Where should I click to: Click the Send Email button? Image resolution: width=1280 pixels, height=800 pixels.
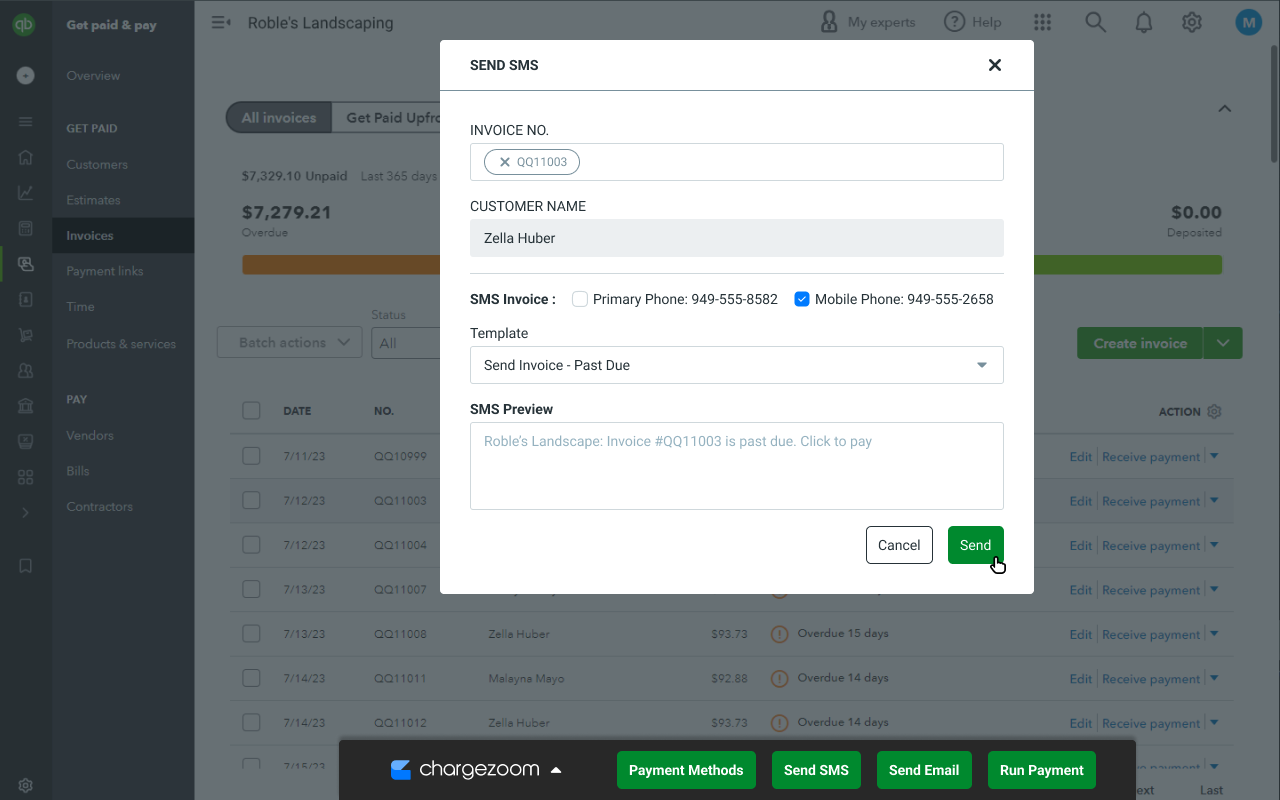point(924,770)
